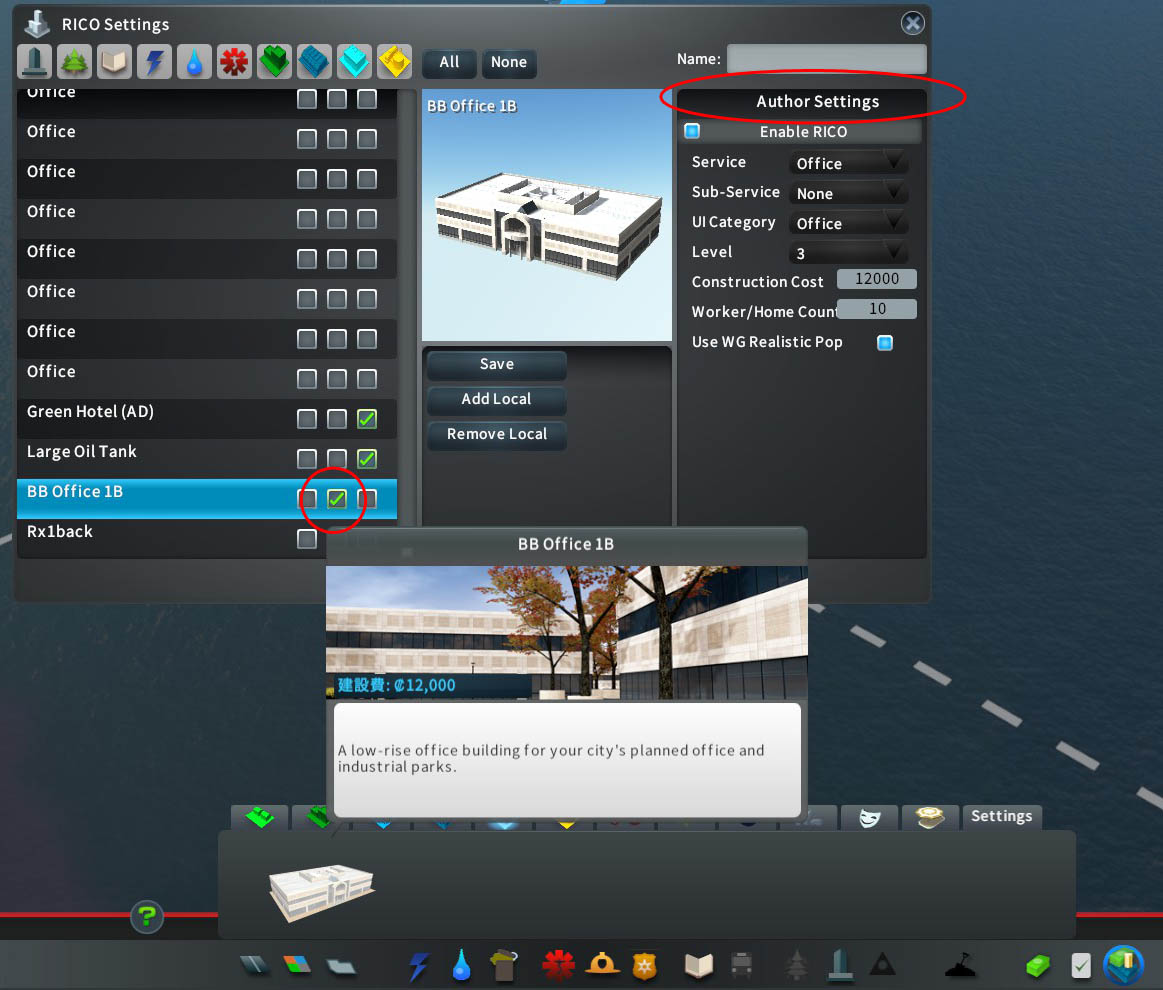
Task: Select the education book filter icon
Action: pos(114,62)
